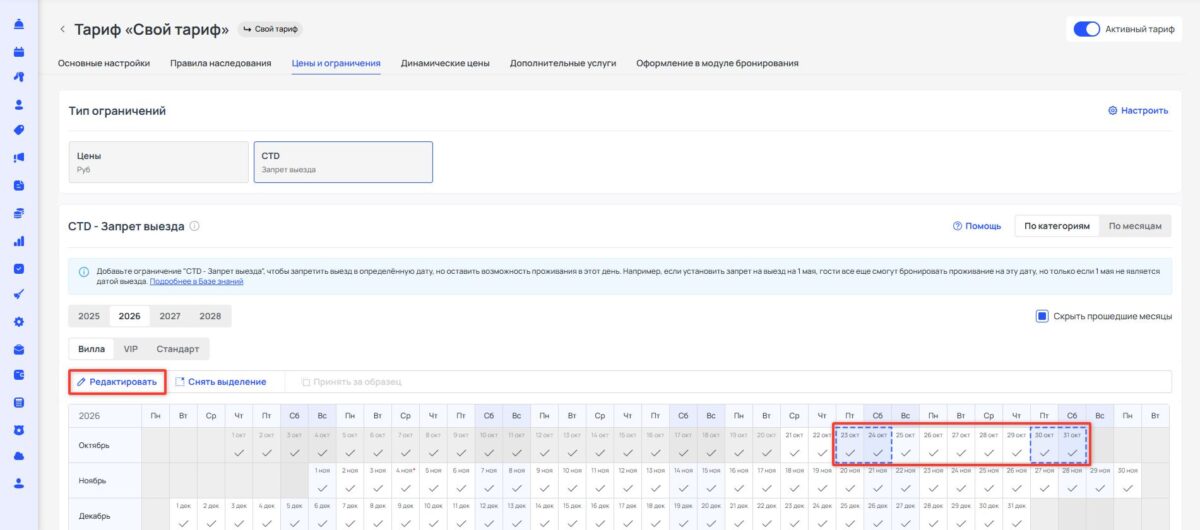The height and width of the screenshot is (530, 1200).
Task: Select the "31 окт" calendar cell
Action: click(1072, 444)
